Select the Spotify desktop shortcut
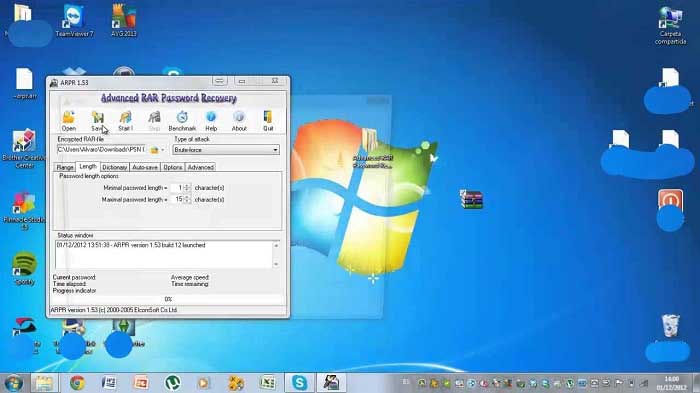The width and height of the screenshot is (700, 393). (25, 268)
